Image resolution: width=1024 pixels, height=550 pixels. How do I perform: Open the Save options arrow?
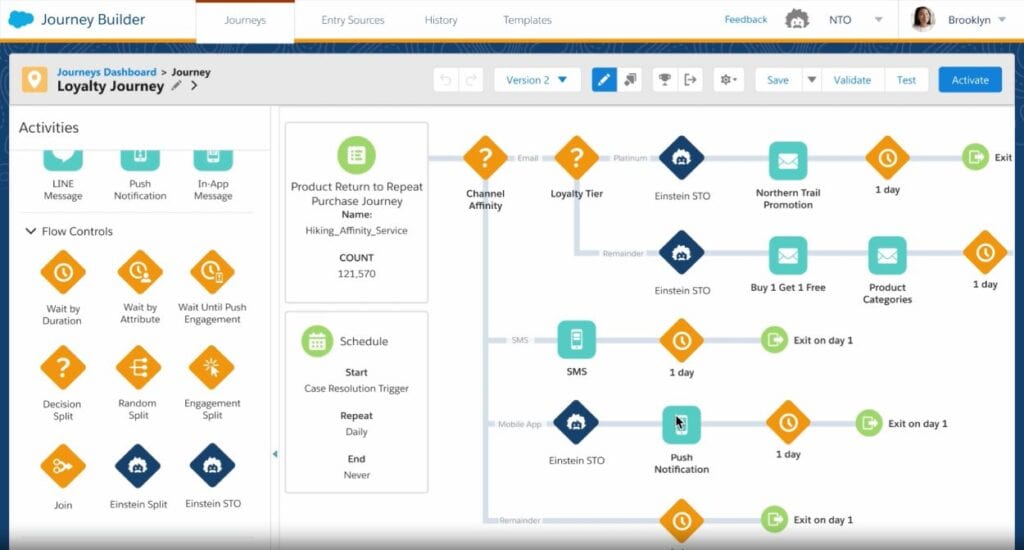coord(812,80)
